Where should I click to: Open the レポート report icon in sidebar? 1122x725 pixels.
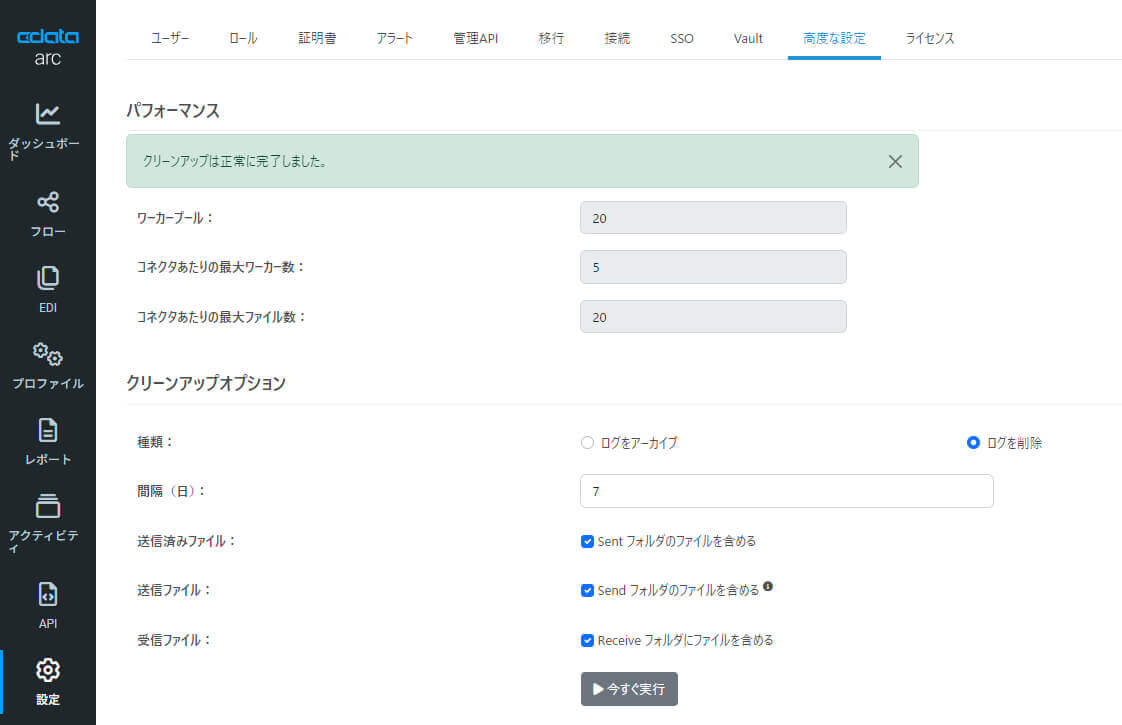tap(47, 430)
